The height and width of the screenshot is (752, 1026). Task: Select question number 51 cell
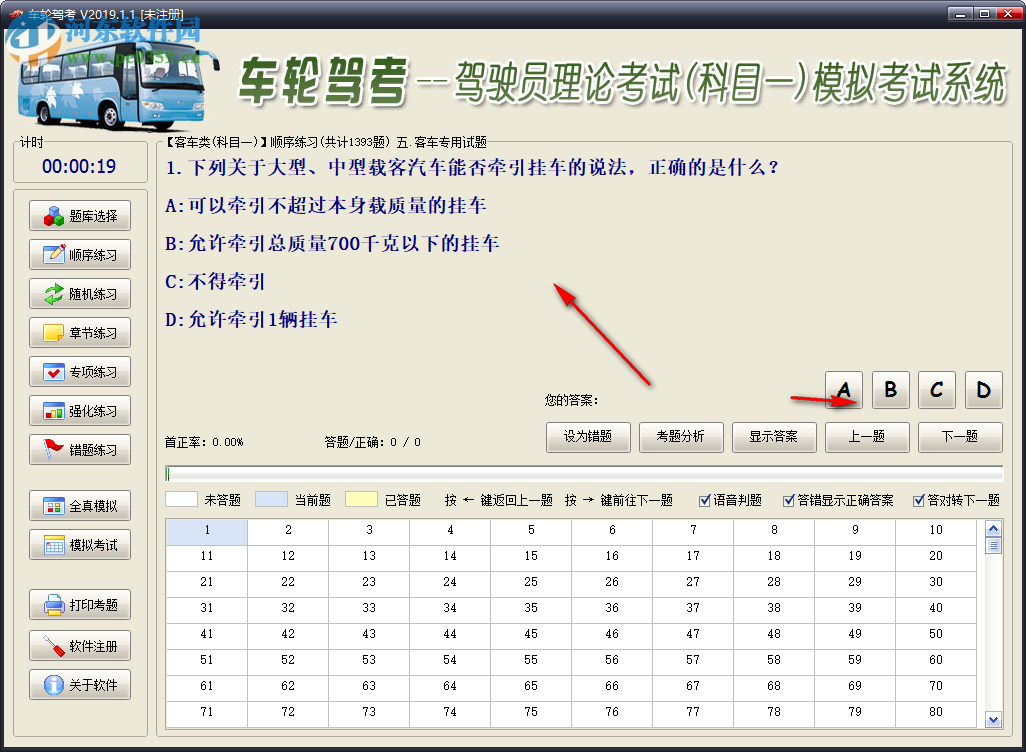pyautogui.click(x=207, y=662)
